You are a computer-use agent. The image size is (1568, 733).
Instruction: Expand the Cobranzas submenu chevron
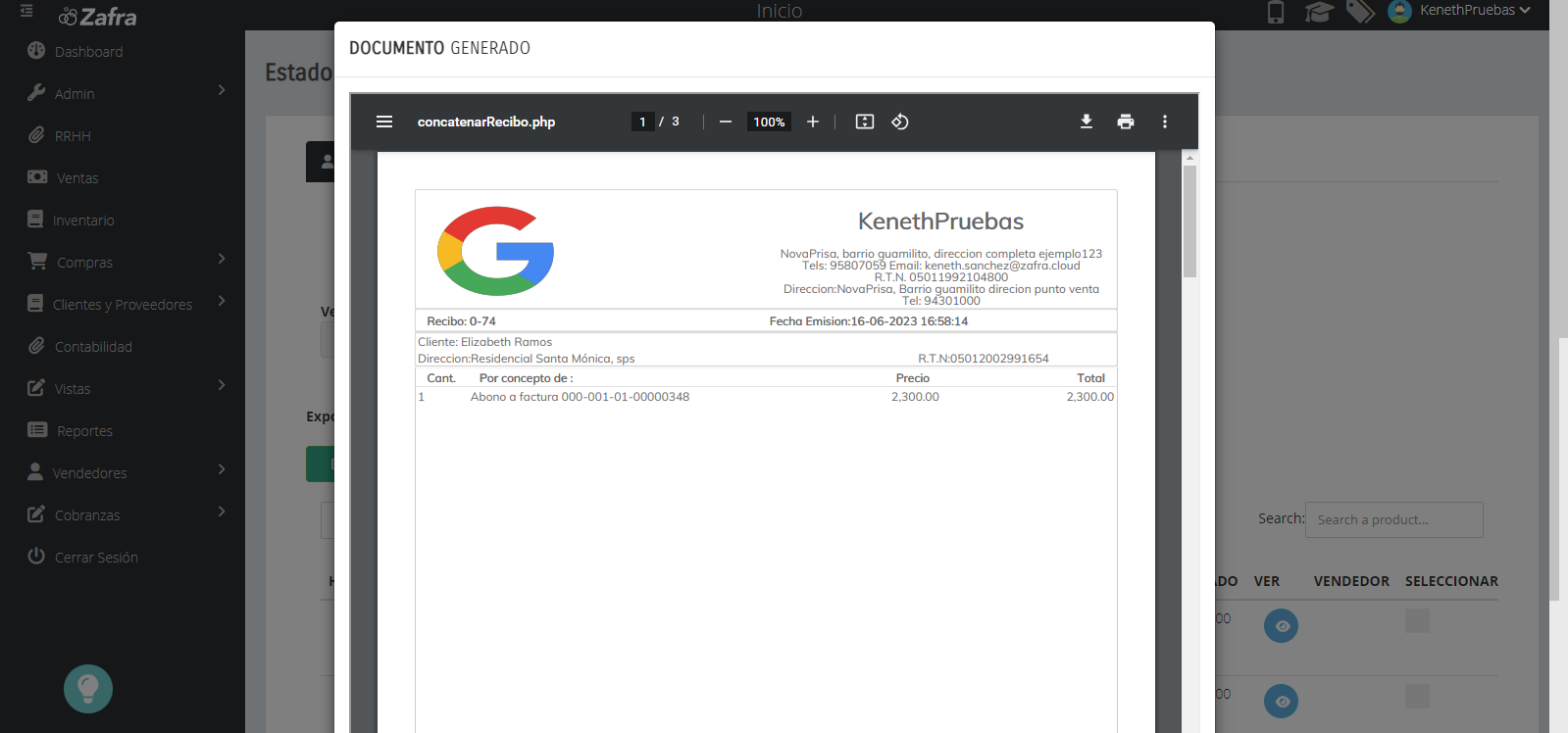coord(222,512)
